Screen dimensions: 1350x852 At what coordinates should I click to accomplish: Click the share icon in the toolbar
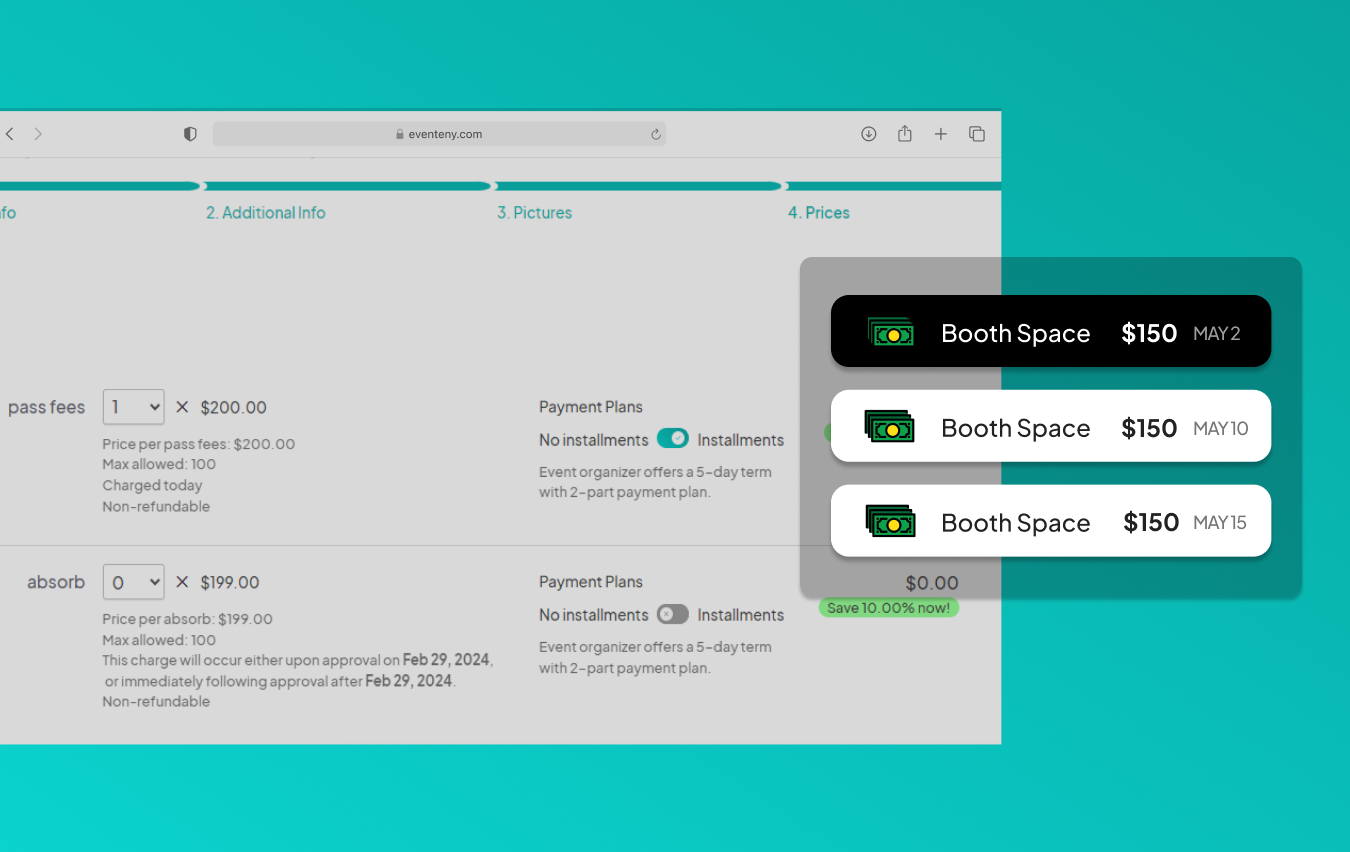(x=904, y=134)
